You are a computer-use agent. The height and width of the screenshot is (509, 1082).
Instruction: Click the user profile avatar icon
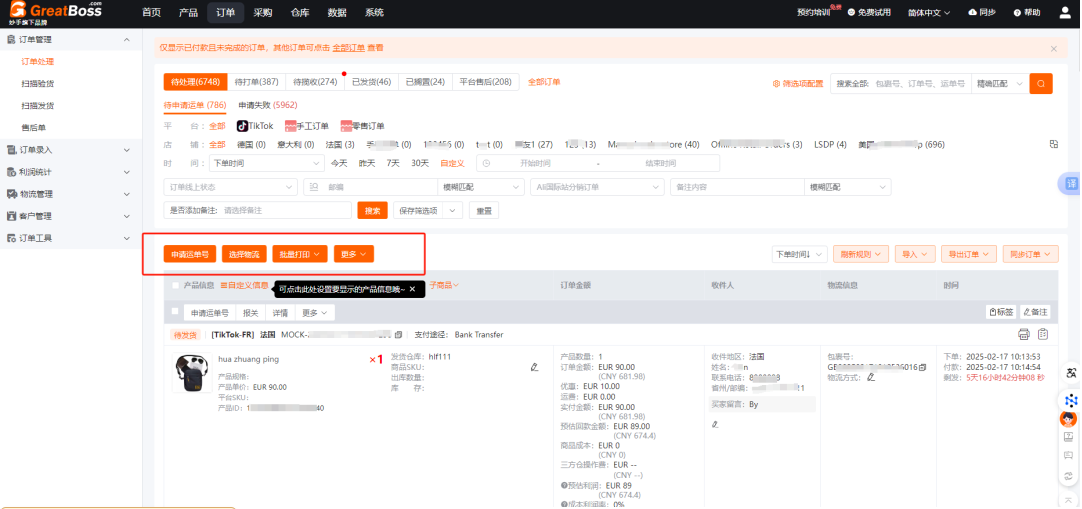click(1064, 12)
